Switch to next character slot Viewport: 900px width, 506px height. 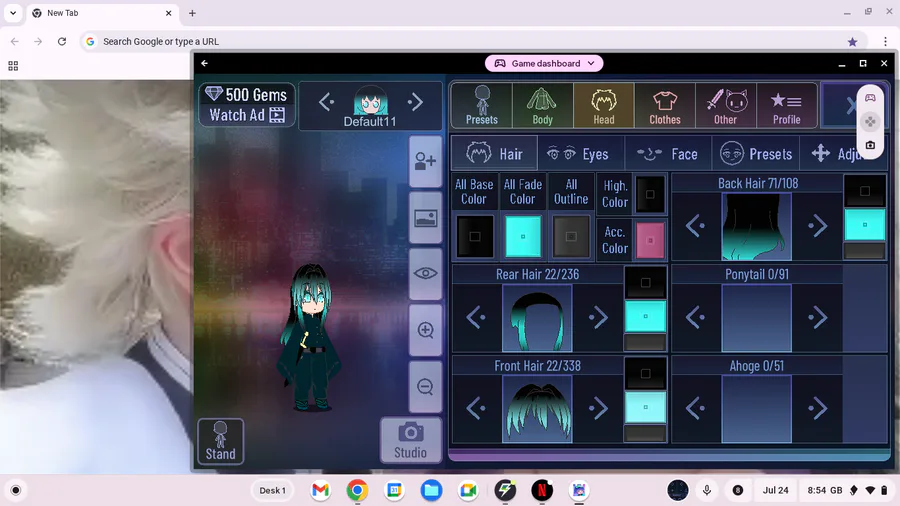pos(416,103)
